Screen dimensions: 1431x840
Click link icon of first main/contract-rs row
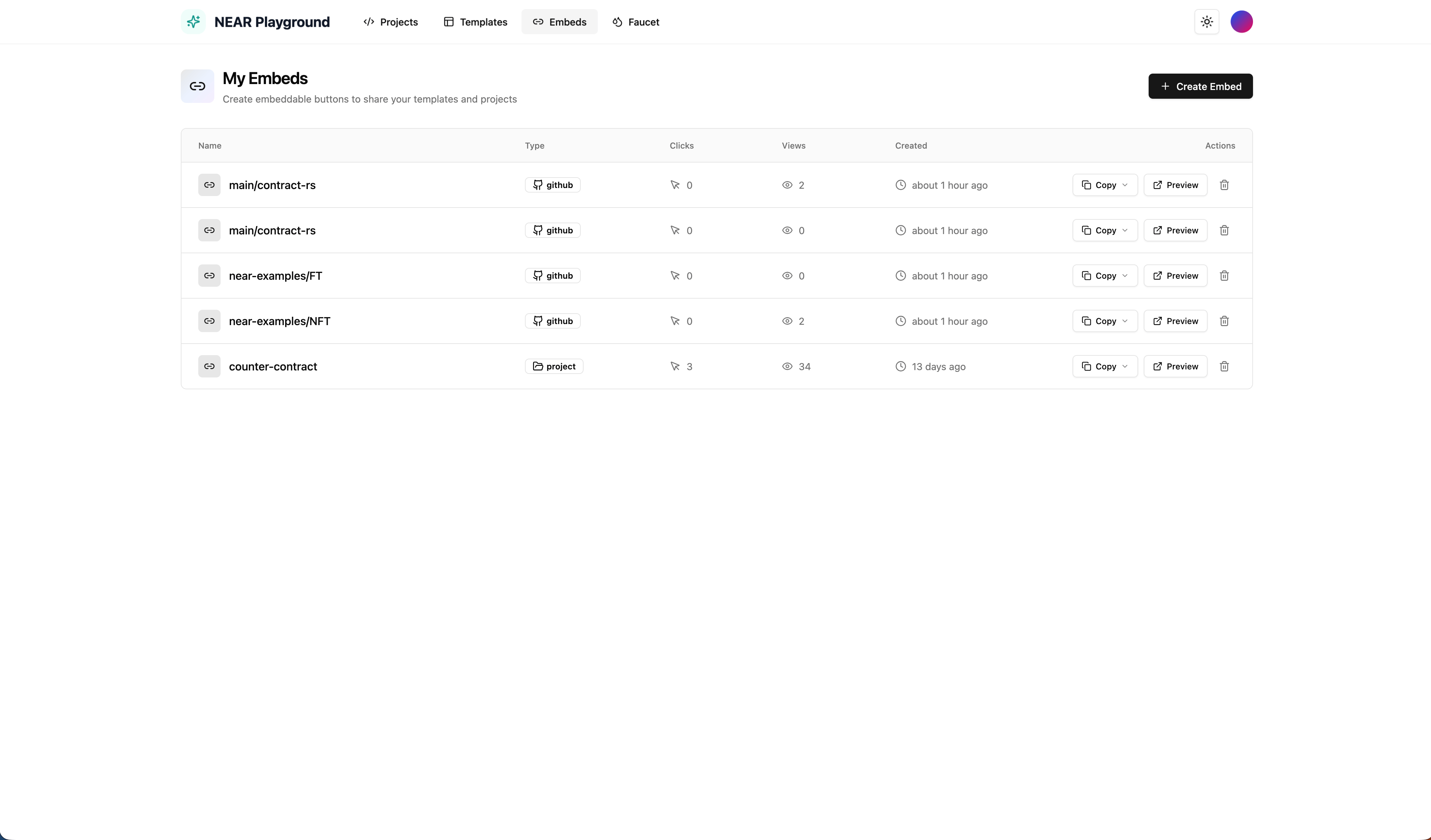click(209, 185)
